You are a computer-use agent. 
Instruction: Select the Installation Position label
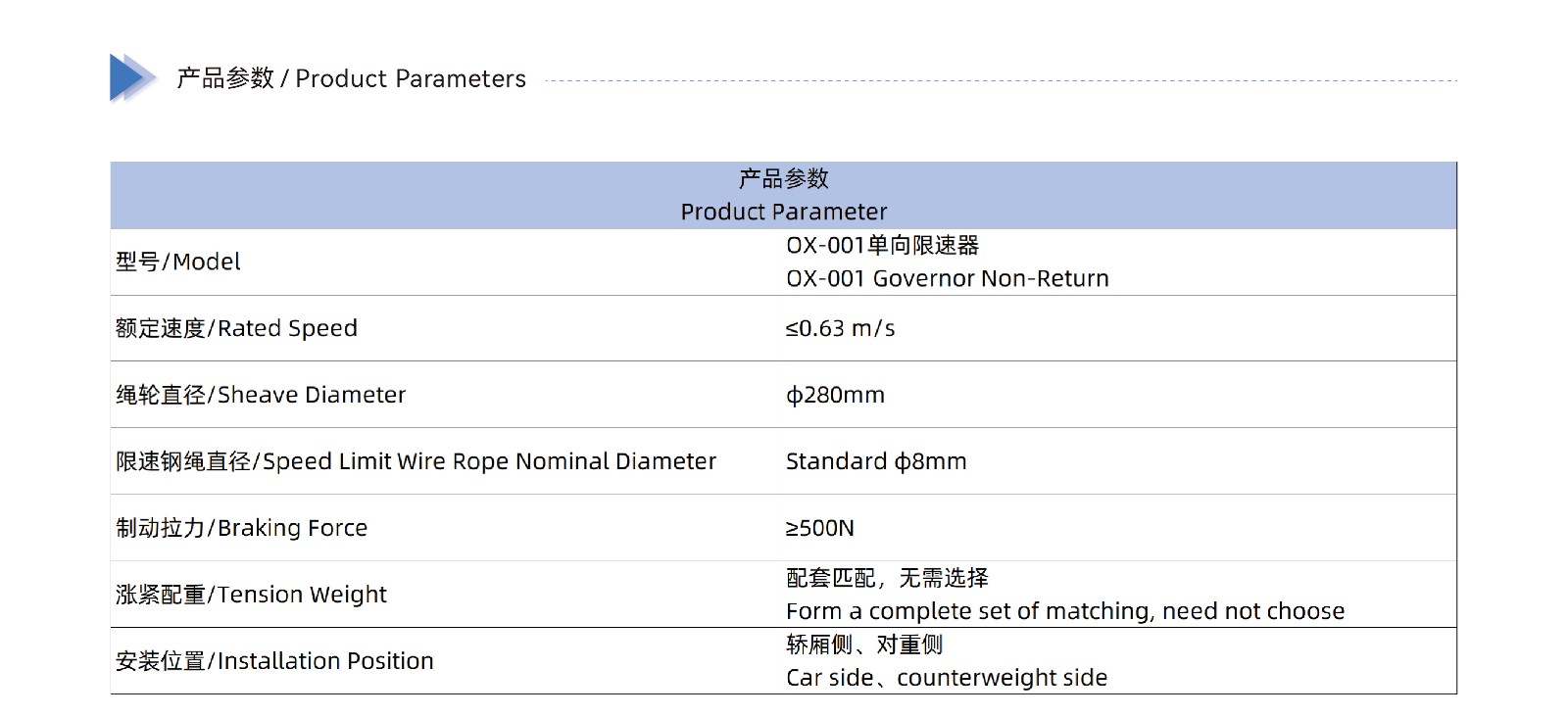pos(274,661)
